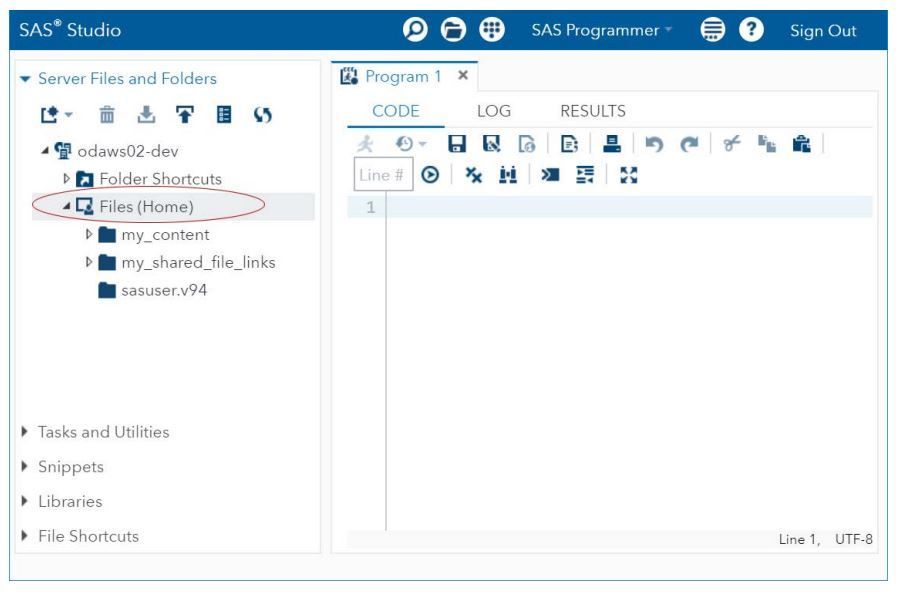The width and height of the screenshot is (903, 598).
Task: Open the More application options menu icon
Action: [712, 29]
